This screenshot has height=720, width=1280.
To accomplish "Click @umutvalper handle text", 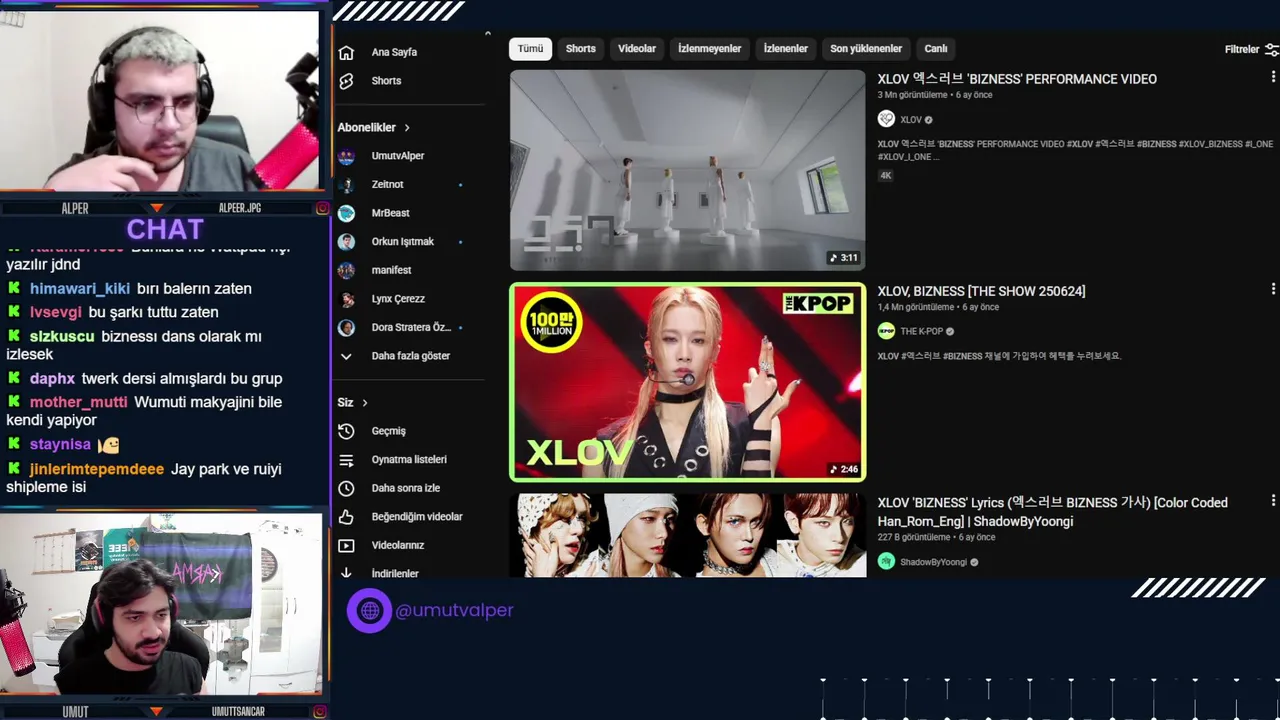I will (x=454, y=610).
